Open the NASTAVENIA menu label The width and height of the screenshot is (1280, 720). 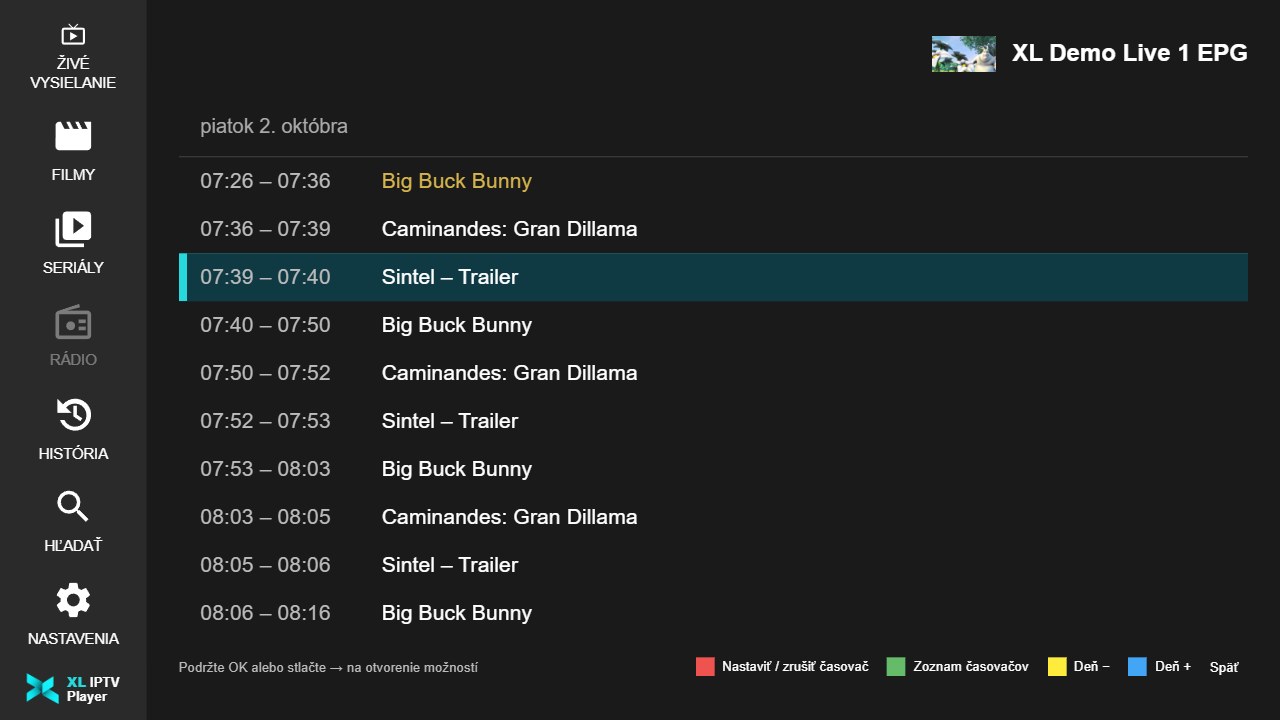tap(73, 639)
